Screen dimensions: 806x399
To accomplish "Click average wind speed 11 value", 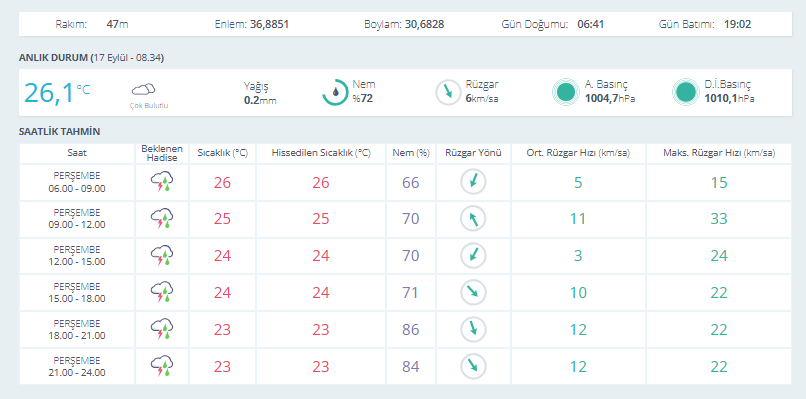I will click(x=578, y=219).
